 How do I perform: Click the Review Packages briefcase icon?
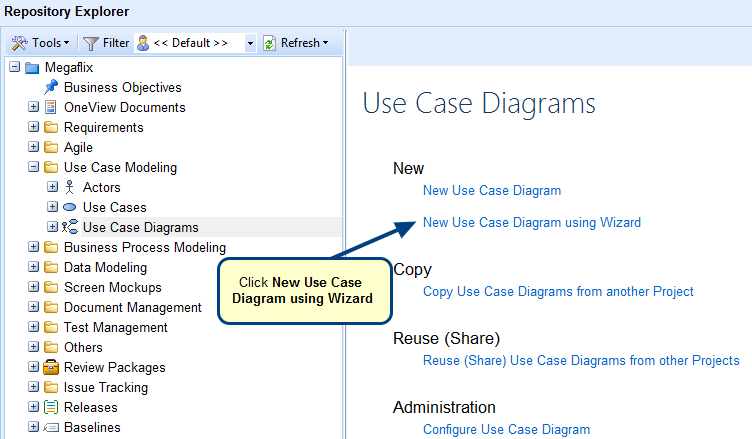[x=51, y=367]
